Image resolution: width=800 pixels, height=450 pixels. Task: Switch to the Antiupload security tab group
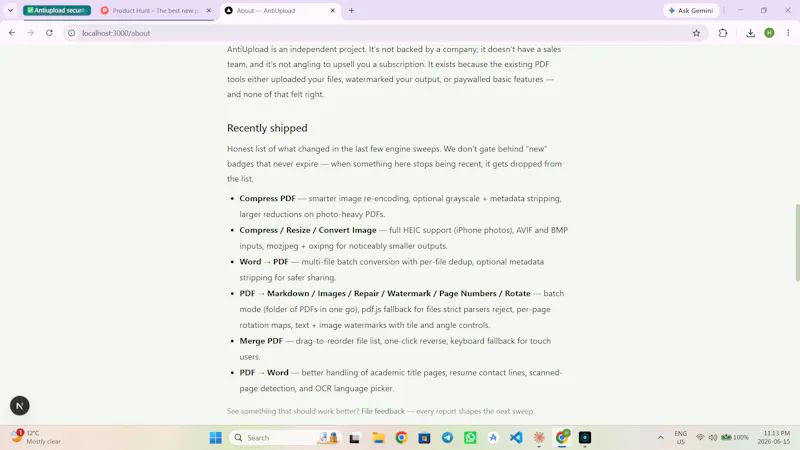(x=57, y=10)
